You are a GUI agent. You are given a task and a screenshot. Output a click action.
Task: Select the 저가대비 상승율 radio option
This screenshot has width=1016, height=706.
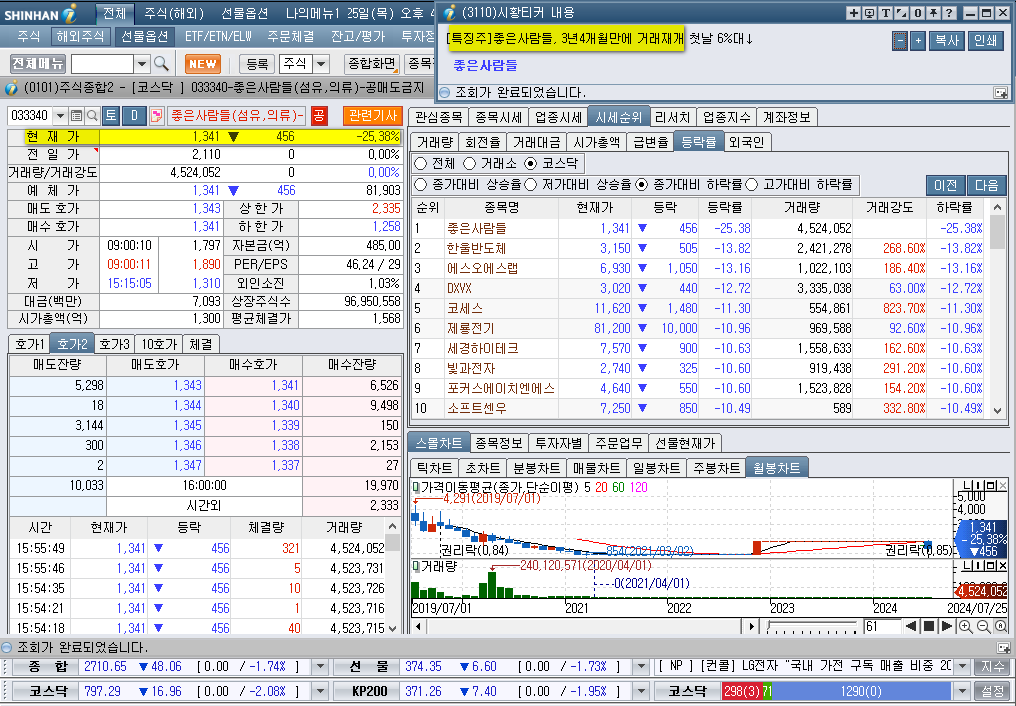(531, 185)
